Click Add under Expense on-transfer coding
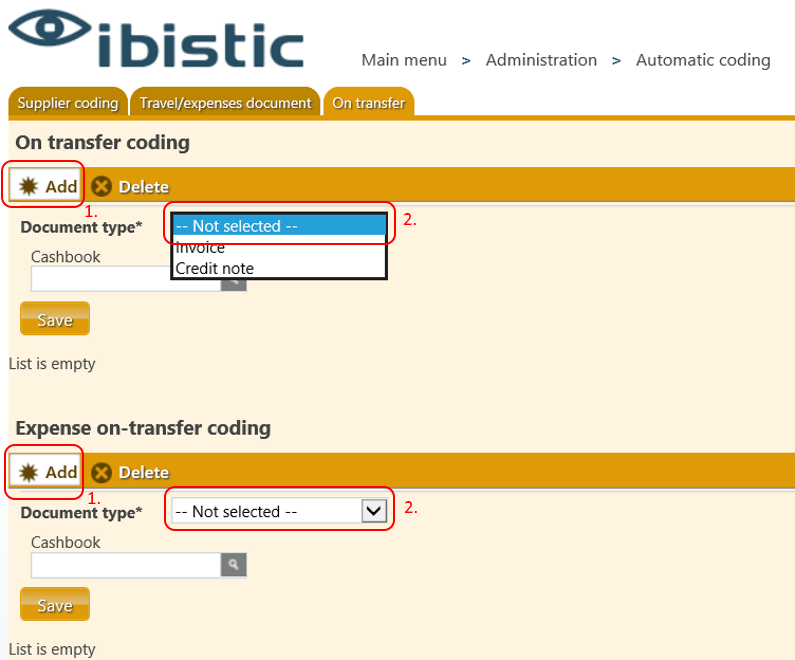Screen dimensions: 795x660 point(47,472)
